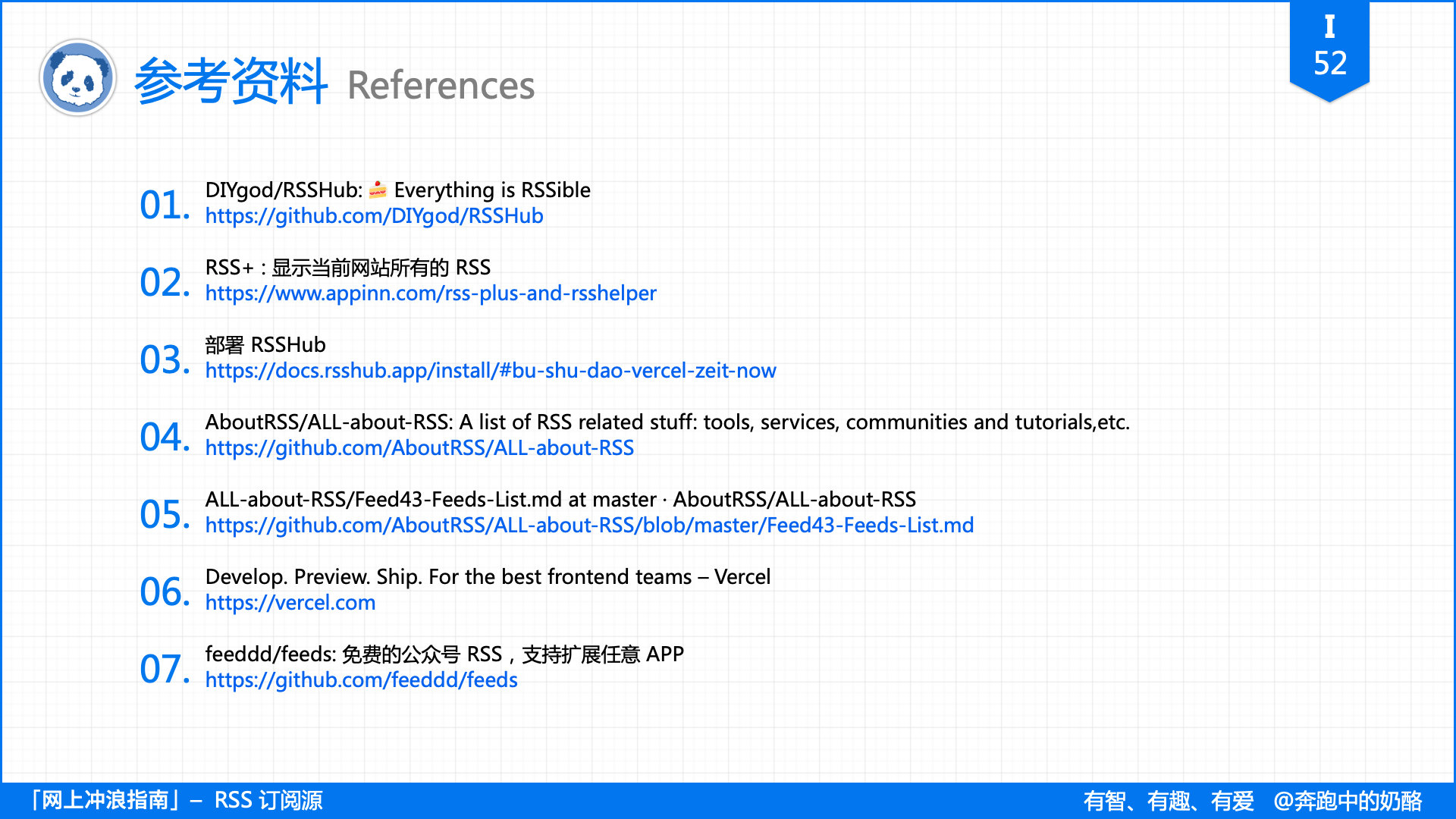The width and height of the screenshot is (1456, 819).
Task: Click the 'Everything is RSSible' title text
Action: (x=491, y=190)
